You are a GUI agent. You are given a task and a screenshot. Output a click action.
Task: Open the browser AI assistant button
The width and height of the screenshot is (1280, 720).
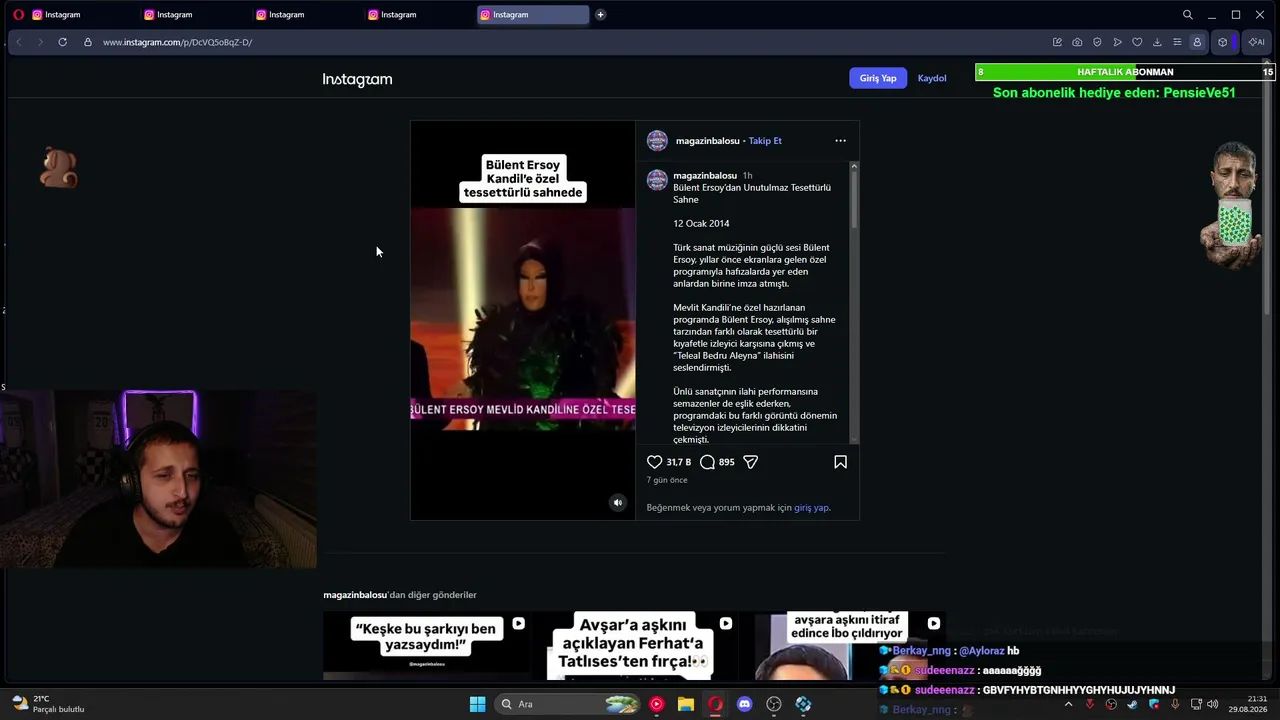pyautogui.click(x=1256, y=42)
